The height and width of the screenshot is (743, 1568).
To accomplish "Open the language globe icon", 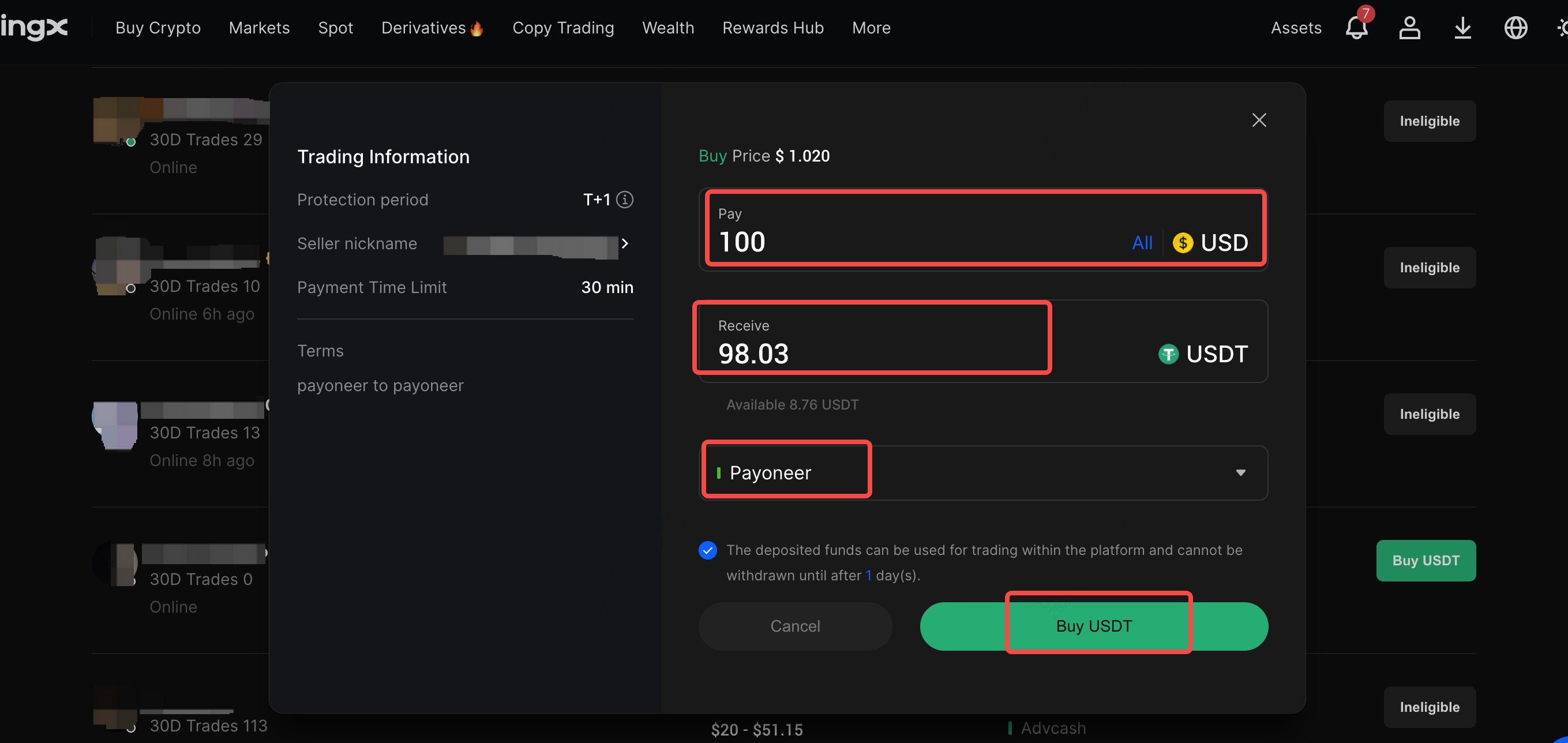I will pyautogui.click(x=1515, y=27).
